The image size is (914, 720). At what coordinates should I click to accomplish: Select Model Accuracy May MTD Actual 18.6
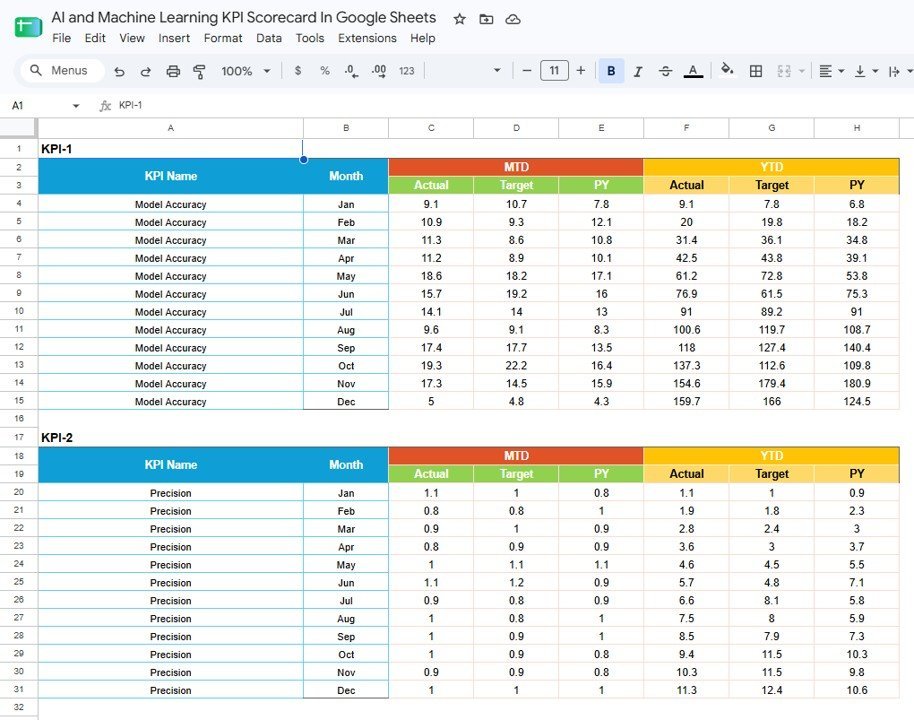click(431, 276)
